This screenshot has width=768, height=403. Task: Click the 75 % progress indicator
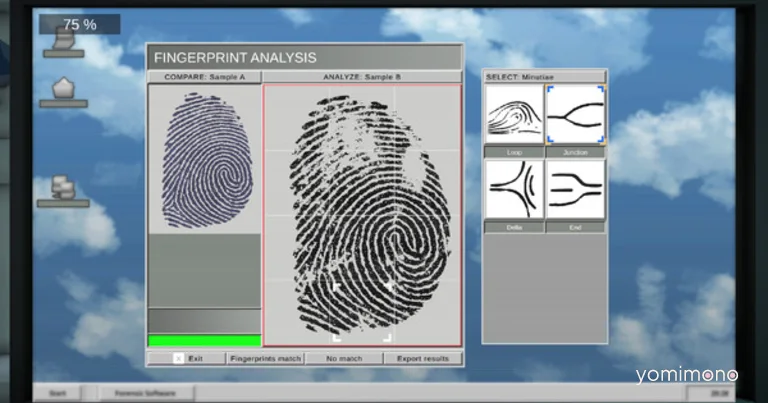pos(80,24)
